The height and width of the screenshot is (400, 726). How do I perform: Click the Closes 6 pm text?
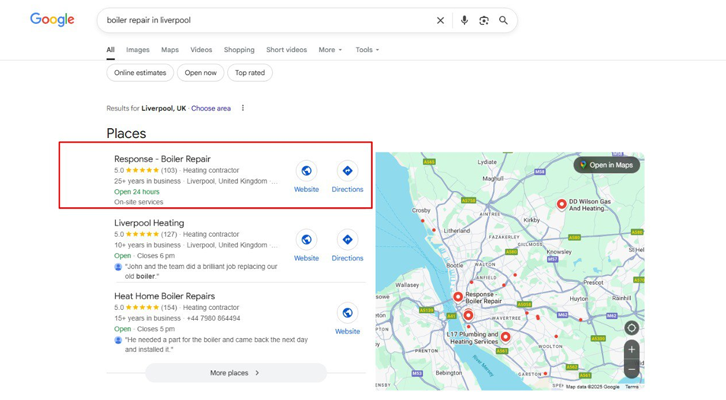click(156, 256)
